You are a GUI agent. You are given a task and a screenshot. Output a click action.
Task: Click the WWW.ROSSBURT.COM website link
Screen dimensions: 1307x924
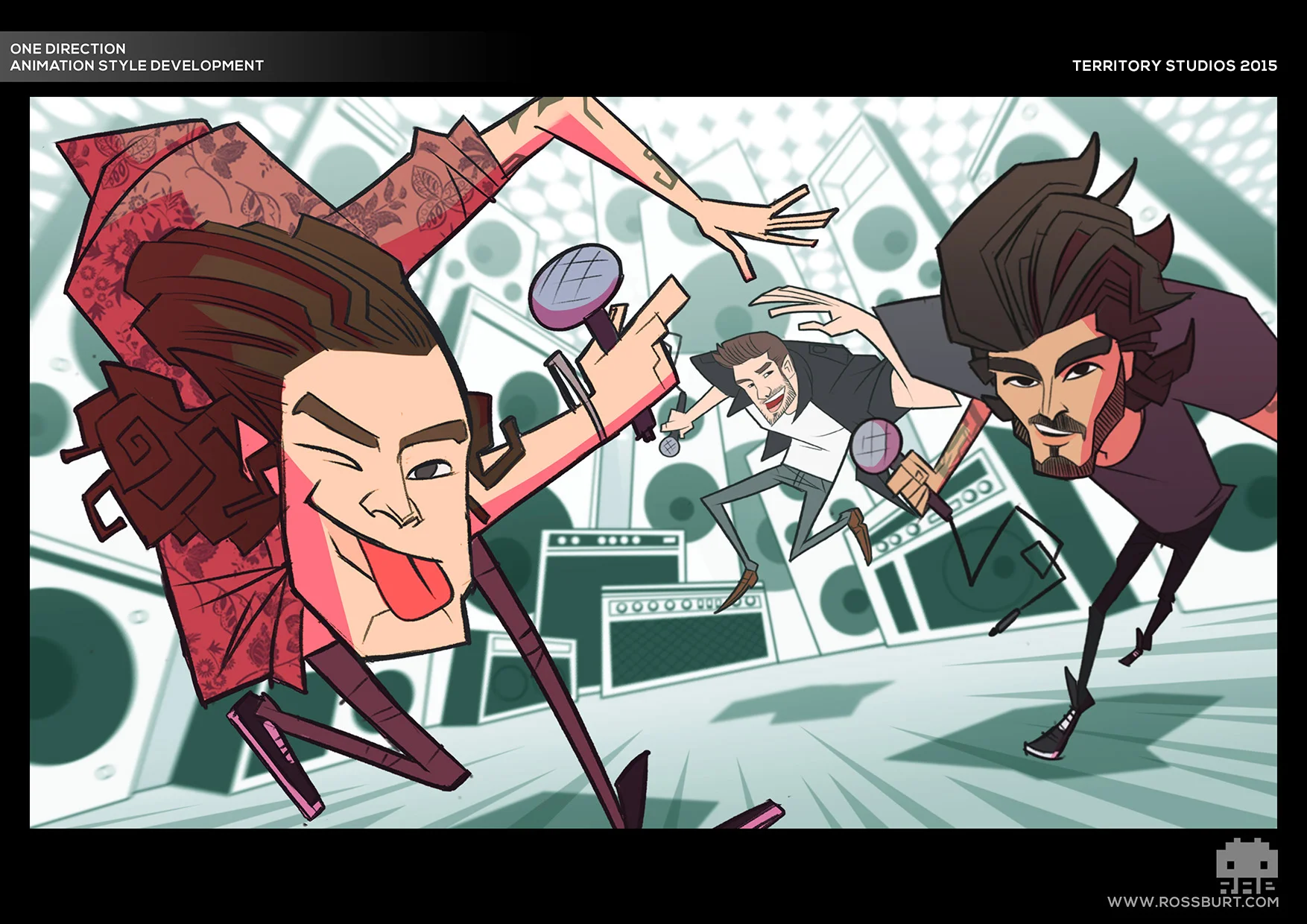pos(1193,902)
